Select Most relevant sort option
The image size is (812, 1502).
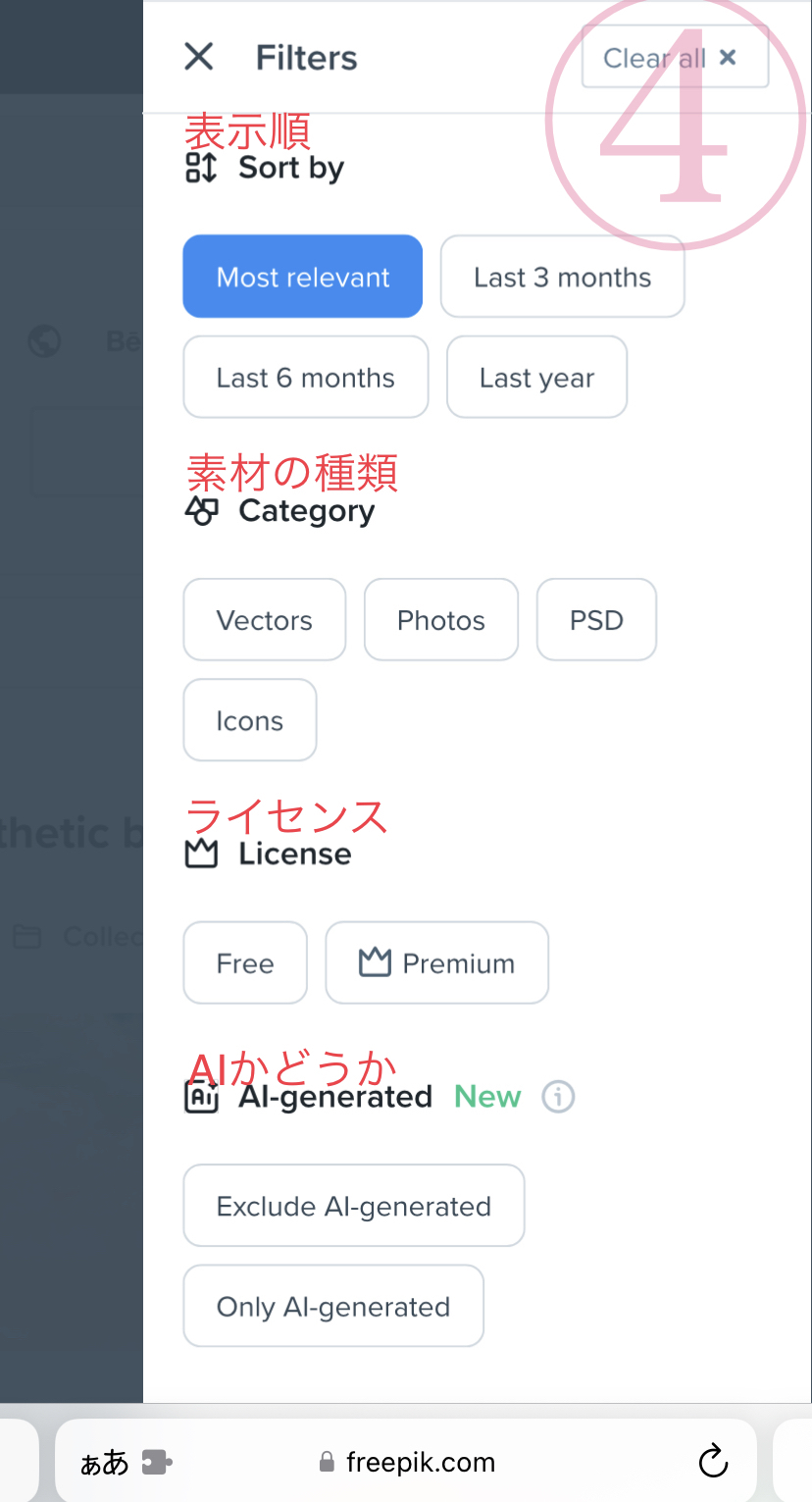pyautogui.click(x=303, y=277)
